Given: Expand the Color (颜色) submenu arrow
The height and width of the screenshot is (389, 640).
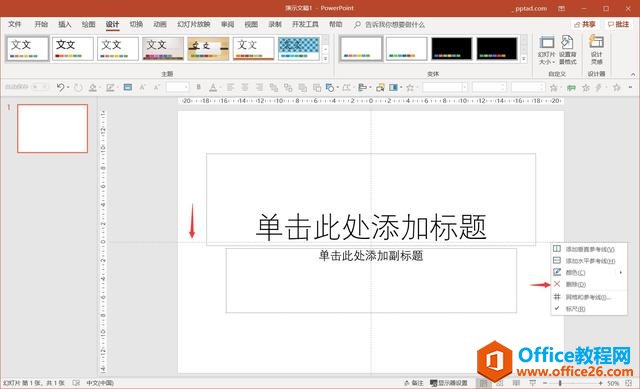Looking at the screenshot, I should 621,272.
